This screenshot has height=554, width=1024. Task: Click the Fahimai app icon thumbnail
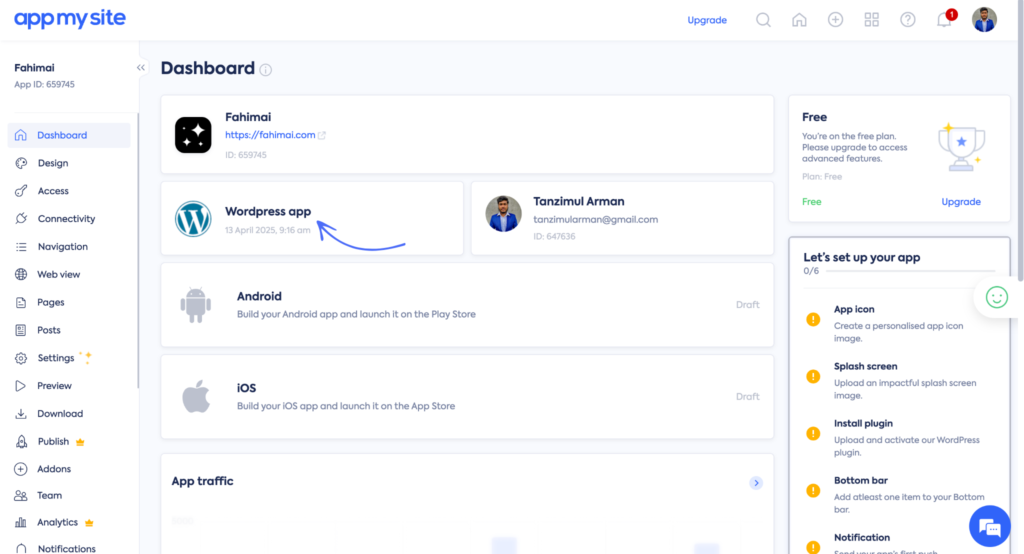pos(193,135)
